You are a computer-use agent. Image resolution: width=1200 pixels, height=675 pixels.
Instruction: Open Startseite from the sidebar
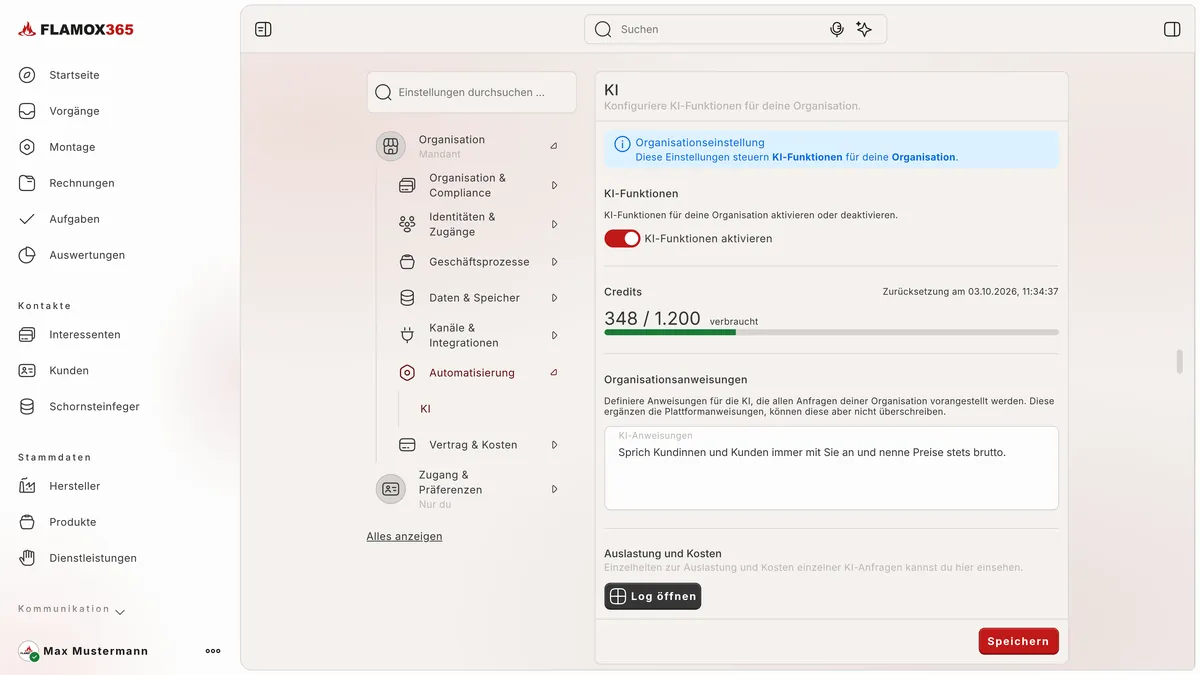click(x=74, y=75)
